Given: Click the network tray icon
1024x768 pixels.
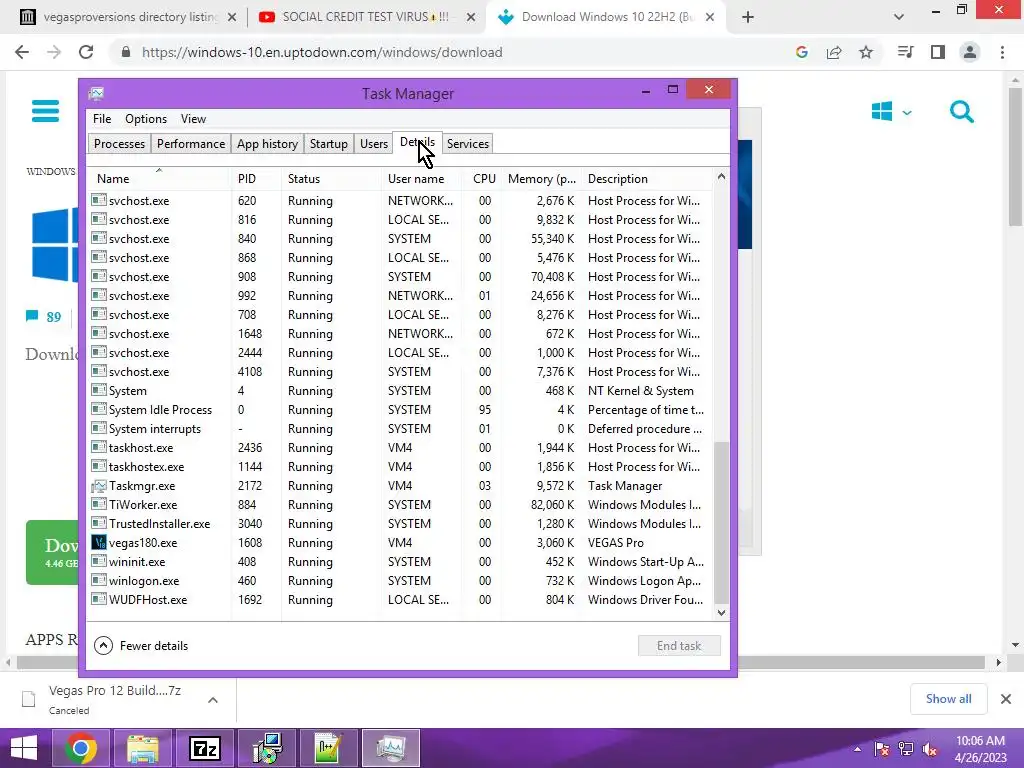Looking at the screenshot, I should coord(906,749).
